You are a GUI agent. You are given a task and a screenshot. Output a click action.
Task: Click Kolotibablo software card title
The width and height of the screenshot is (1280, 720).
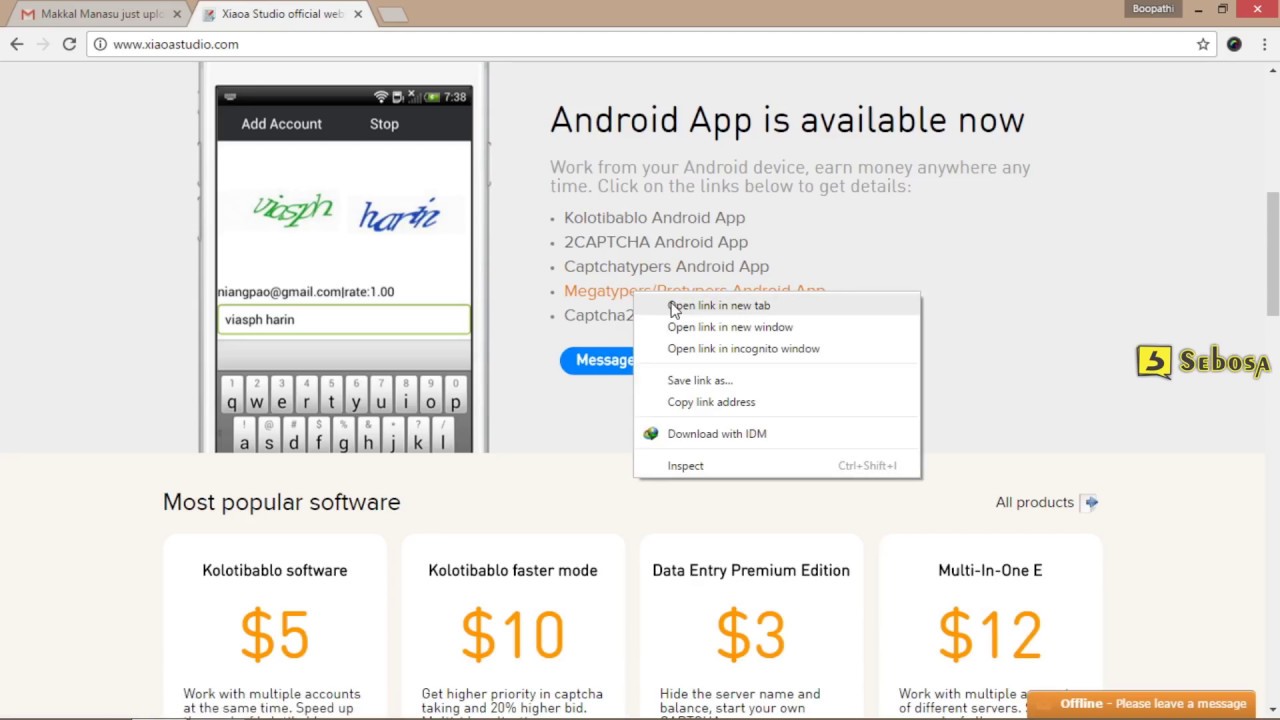[x=275, y=571]
